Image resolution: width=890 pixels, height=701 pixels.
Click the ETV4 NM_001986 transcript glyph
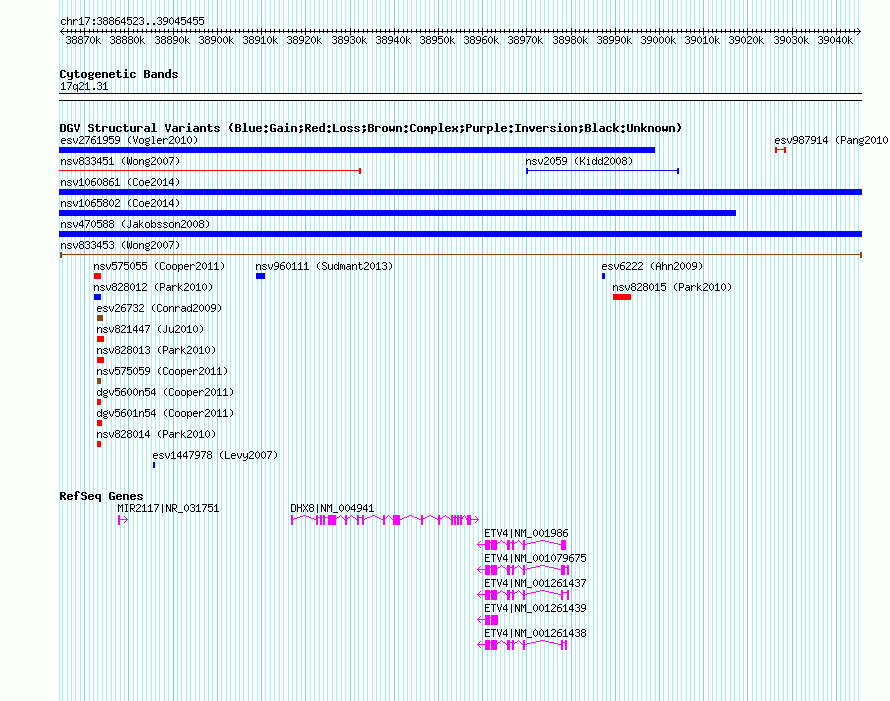(x=523, y=544)
